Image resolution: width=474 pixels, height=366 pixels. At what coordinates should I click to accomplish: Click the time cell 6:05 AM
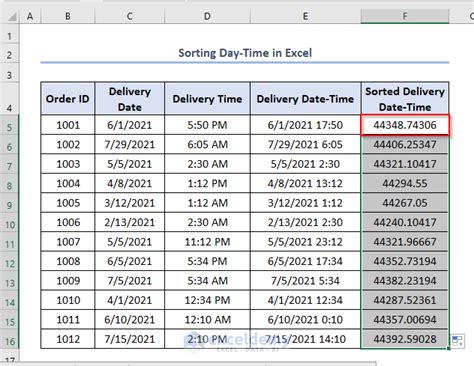(x=207, y=144)
